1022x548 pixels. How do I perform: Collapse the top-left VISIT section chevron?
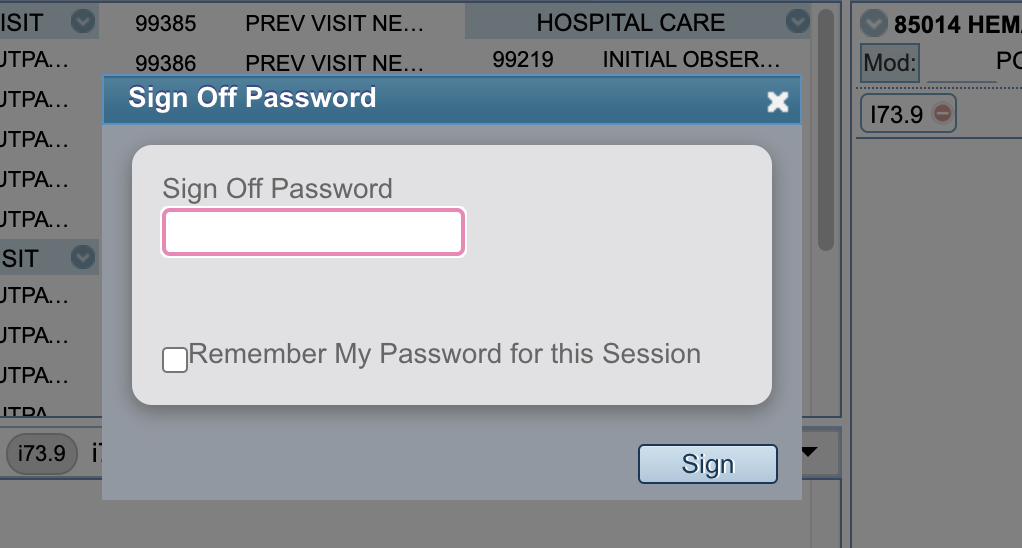click(84, 21)
